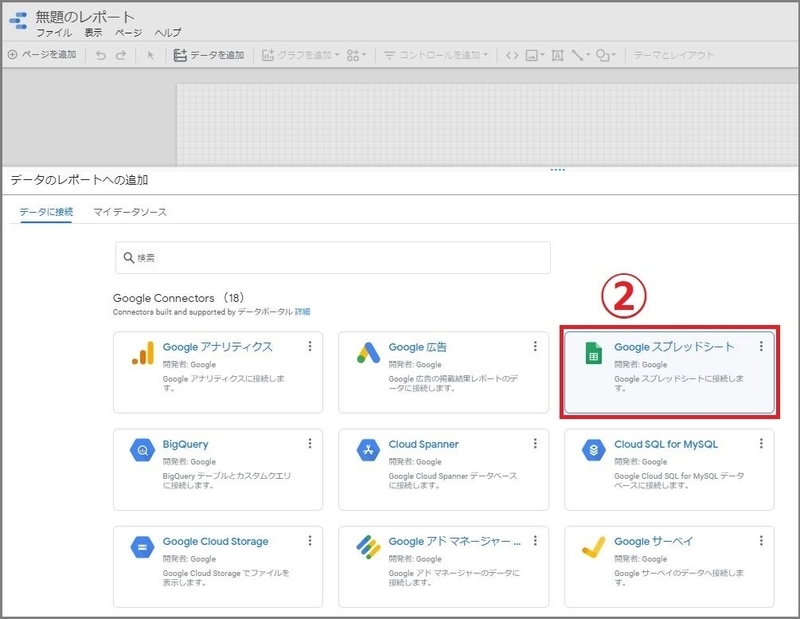Open Google スプレッドシート card options menu
The image size is (800, 619).
761,346
